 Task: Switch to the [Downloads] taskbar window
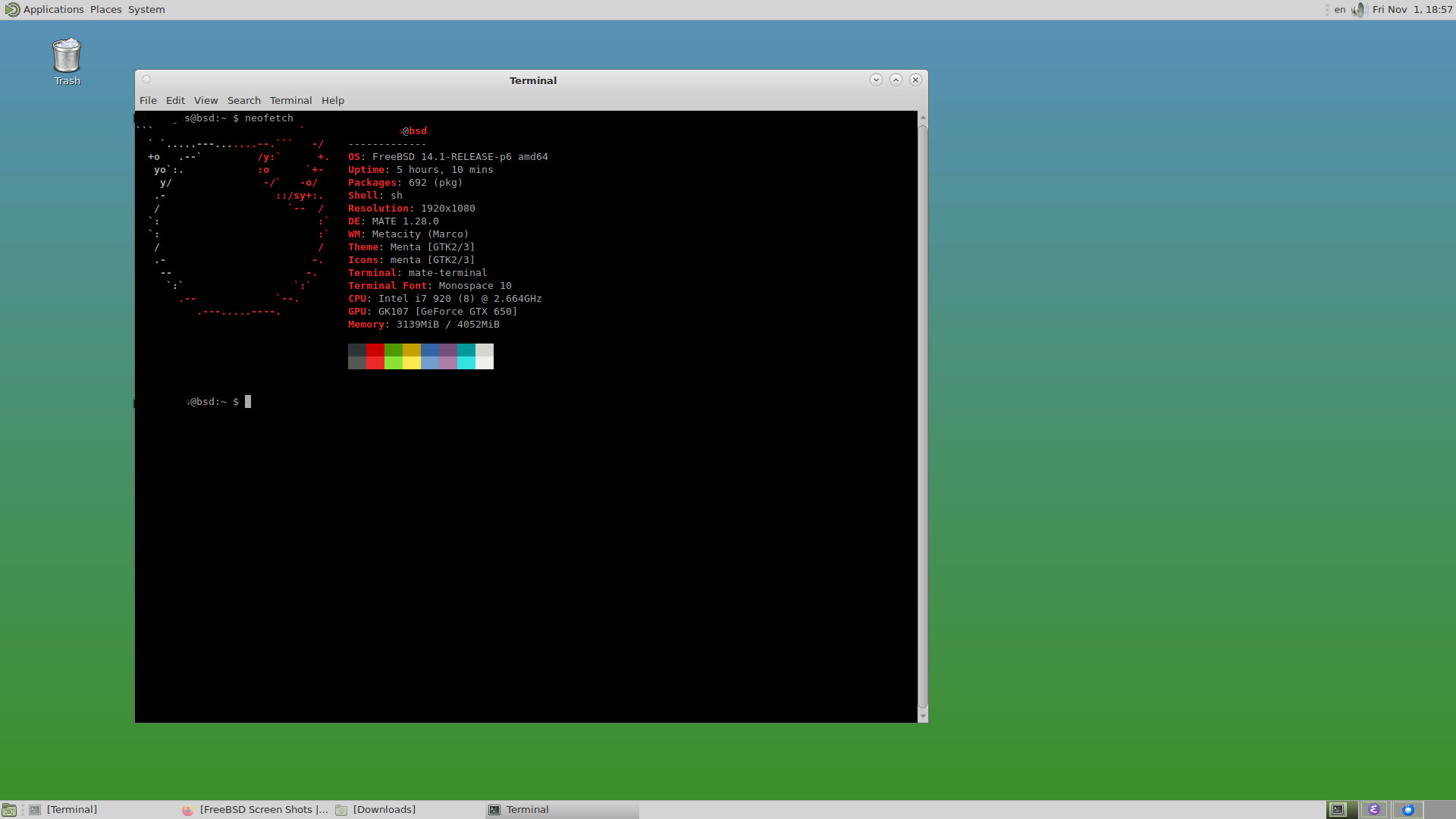[x=408, y=810]
